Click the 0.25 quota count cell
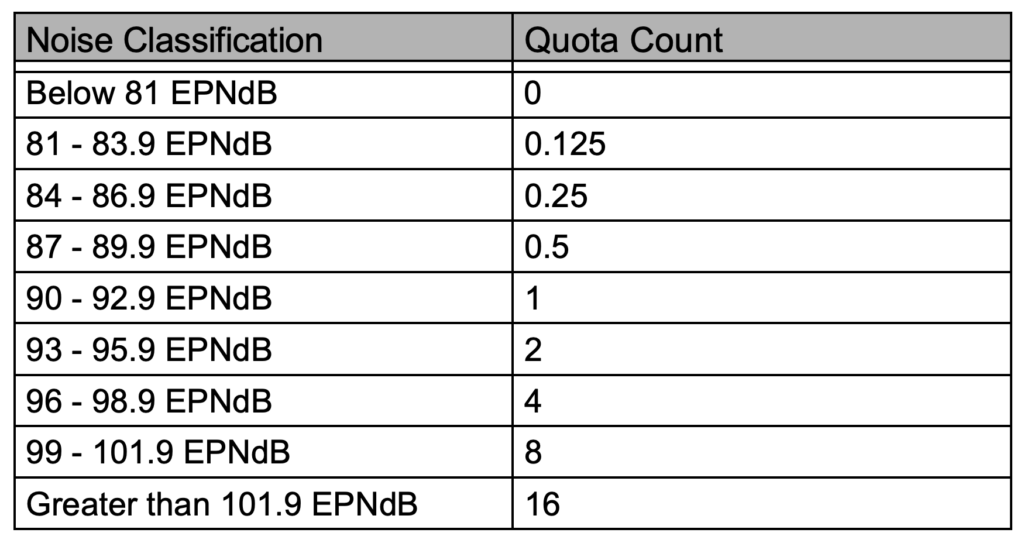 coord(556,195)
